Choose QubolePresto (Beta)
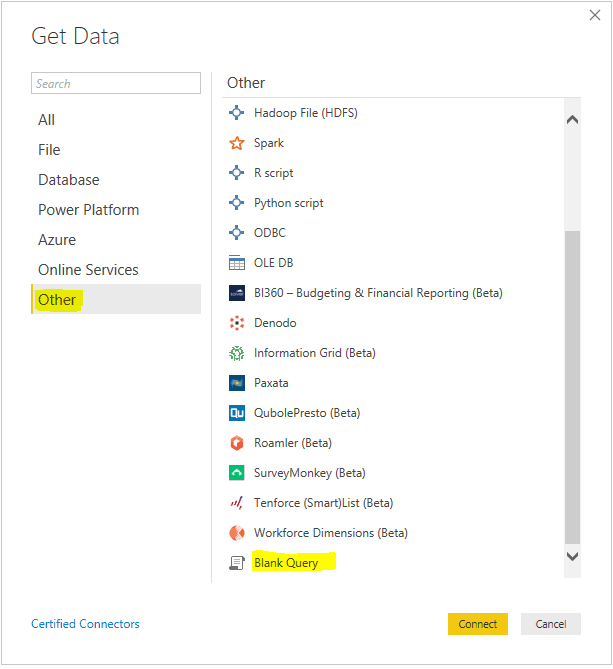Viewport: 613px width, 669px height. coord(307,413)
